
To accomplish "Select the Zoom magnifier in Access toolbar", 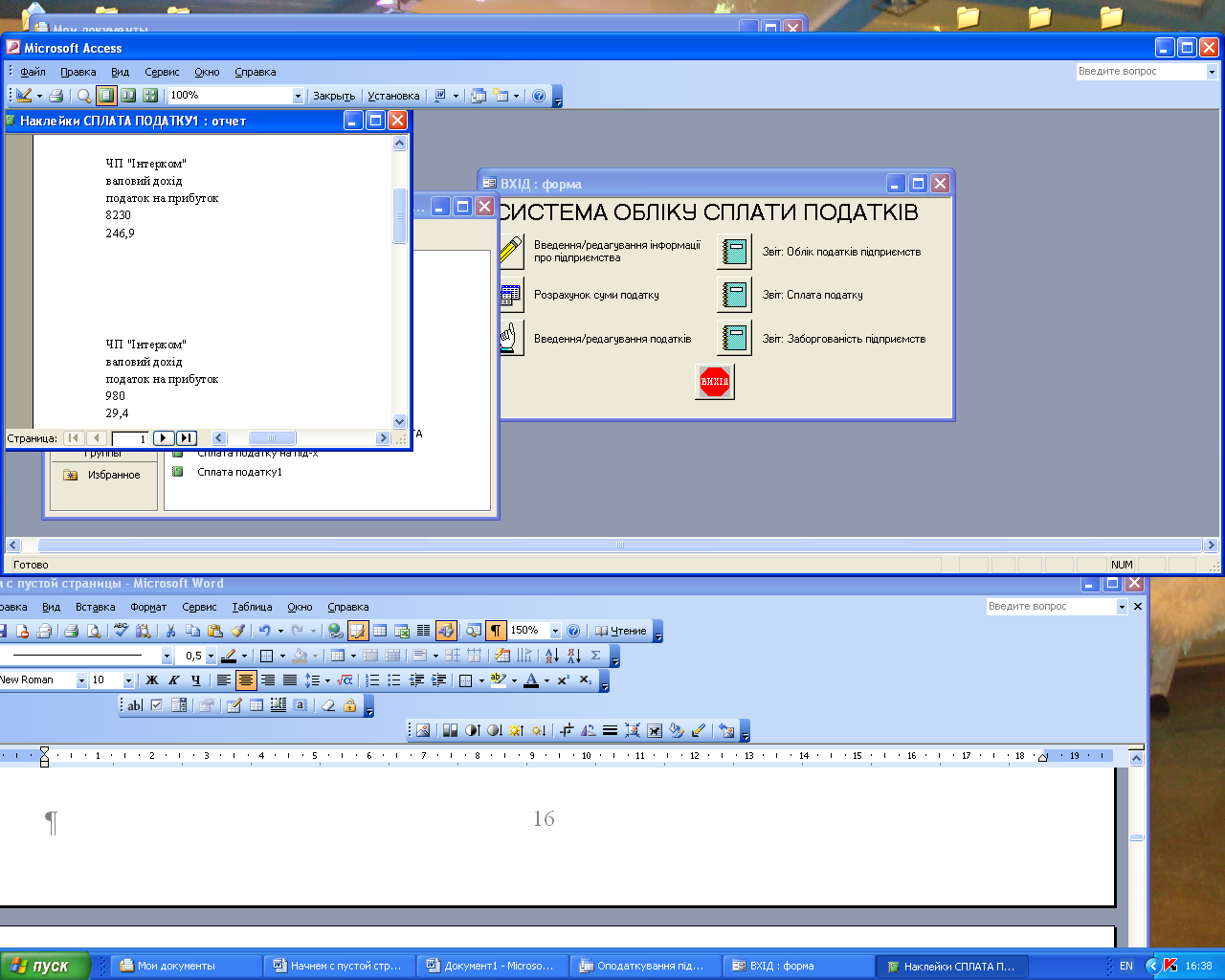I will [84, 96].
